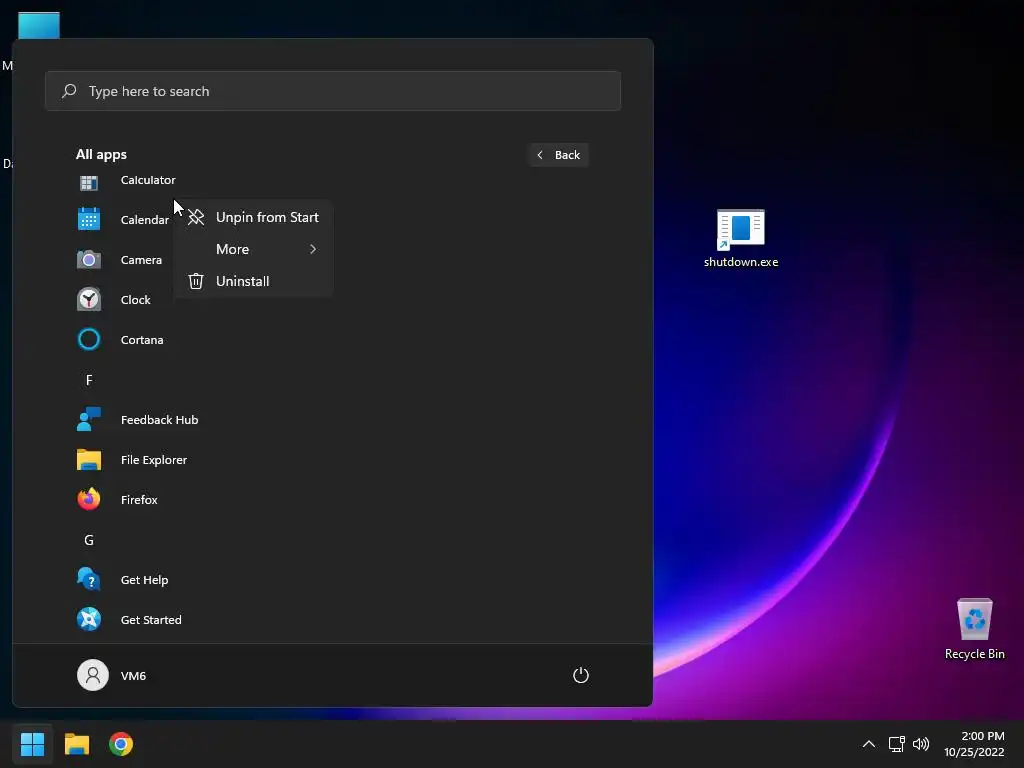Click the File Explorer label

(153, 459)
